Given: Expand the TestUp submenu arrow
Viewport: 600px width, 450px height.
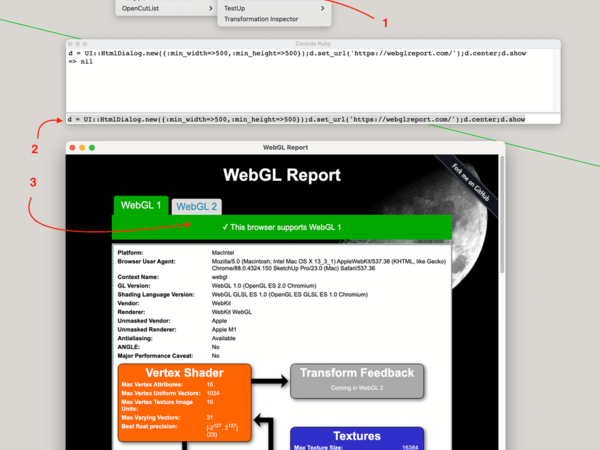Looking at the screenshot, I should coord(323,8).
